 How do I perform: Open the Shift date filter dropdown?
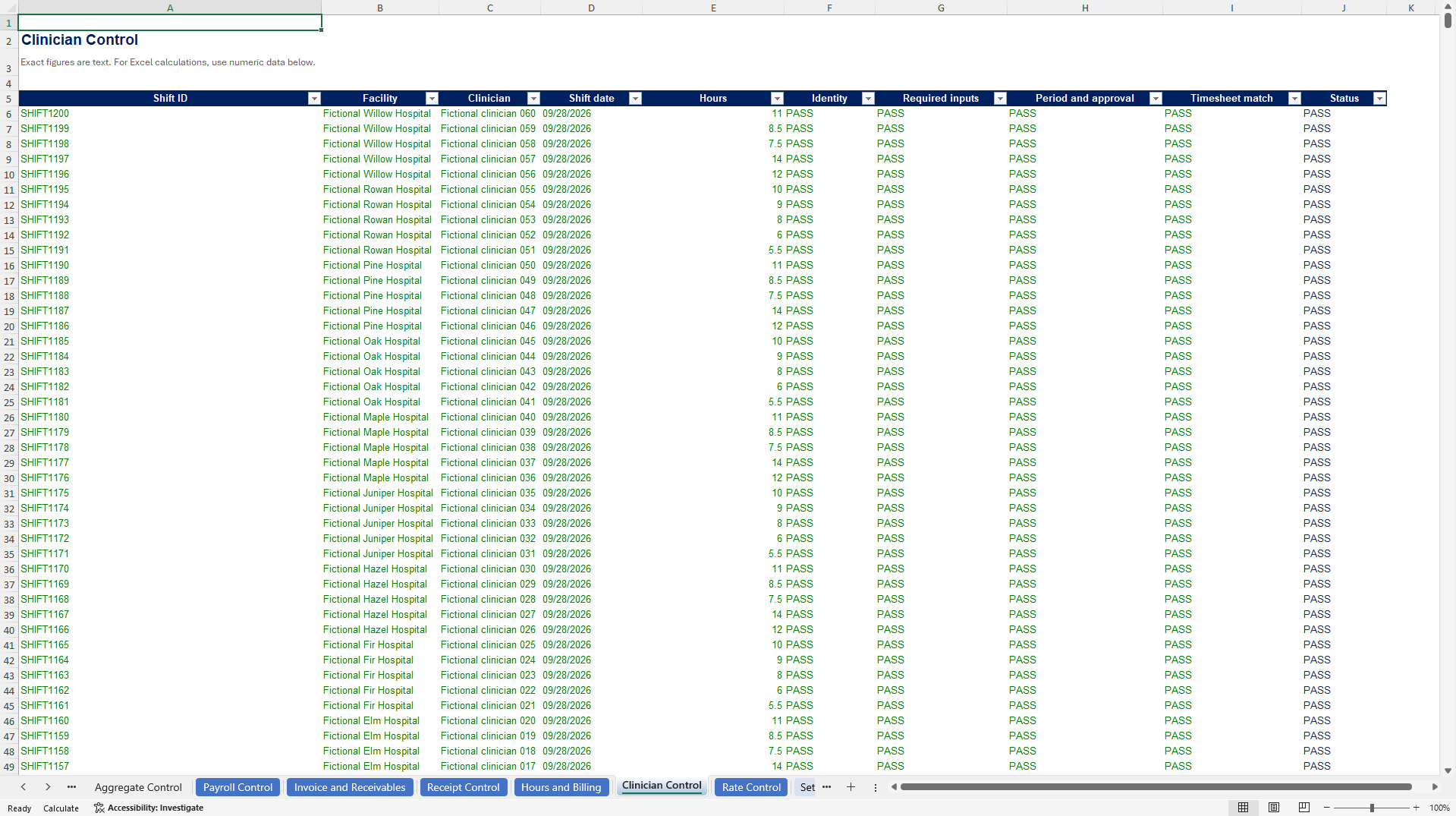pyautogui.click(x=635, y=99)
